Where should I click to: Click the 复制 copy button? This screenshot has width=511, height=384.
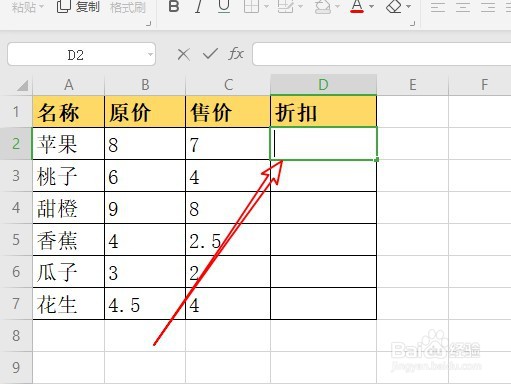[x=78, y=6]
